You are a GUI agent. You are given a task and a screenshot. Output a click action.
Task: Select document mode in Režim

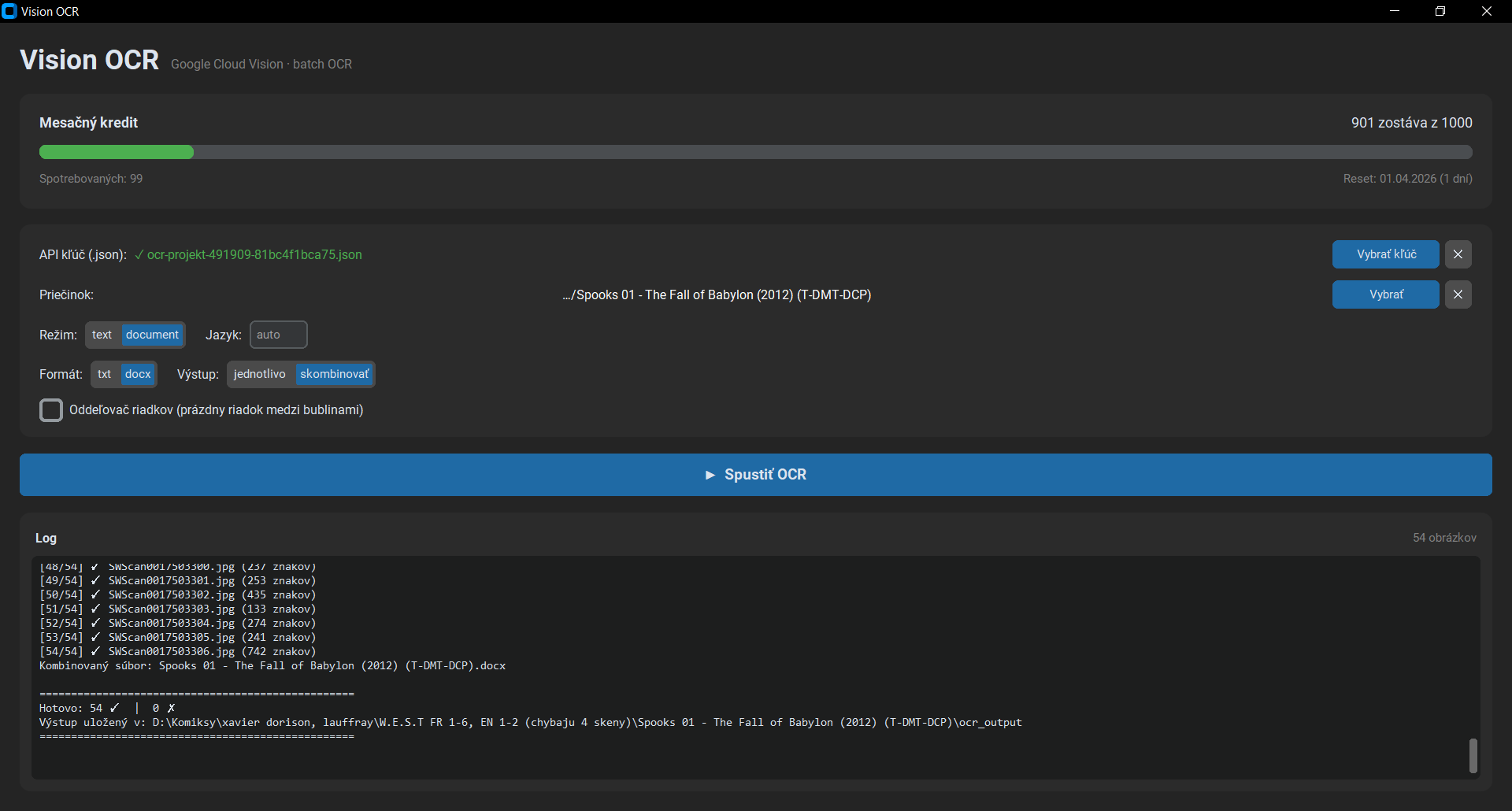152,335
